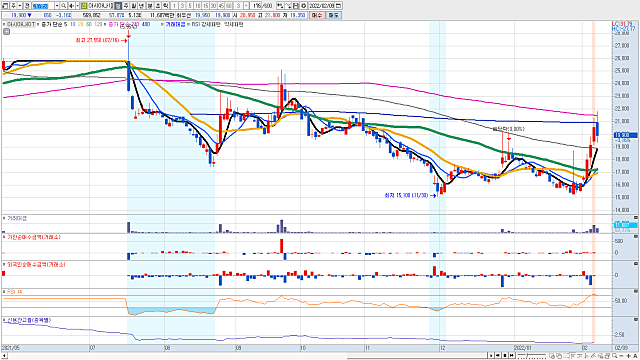Open the dropdown beside the interval value 3
The width and height of the screenshot is (640, 360).
pos(246,6)
